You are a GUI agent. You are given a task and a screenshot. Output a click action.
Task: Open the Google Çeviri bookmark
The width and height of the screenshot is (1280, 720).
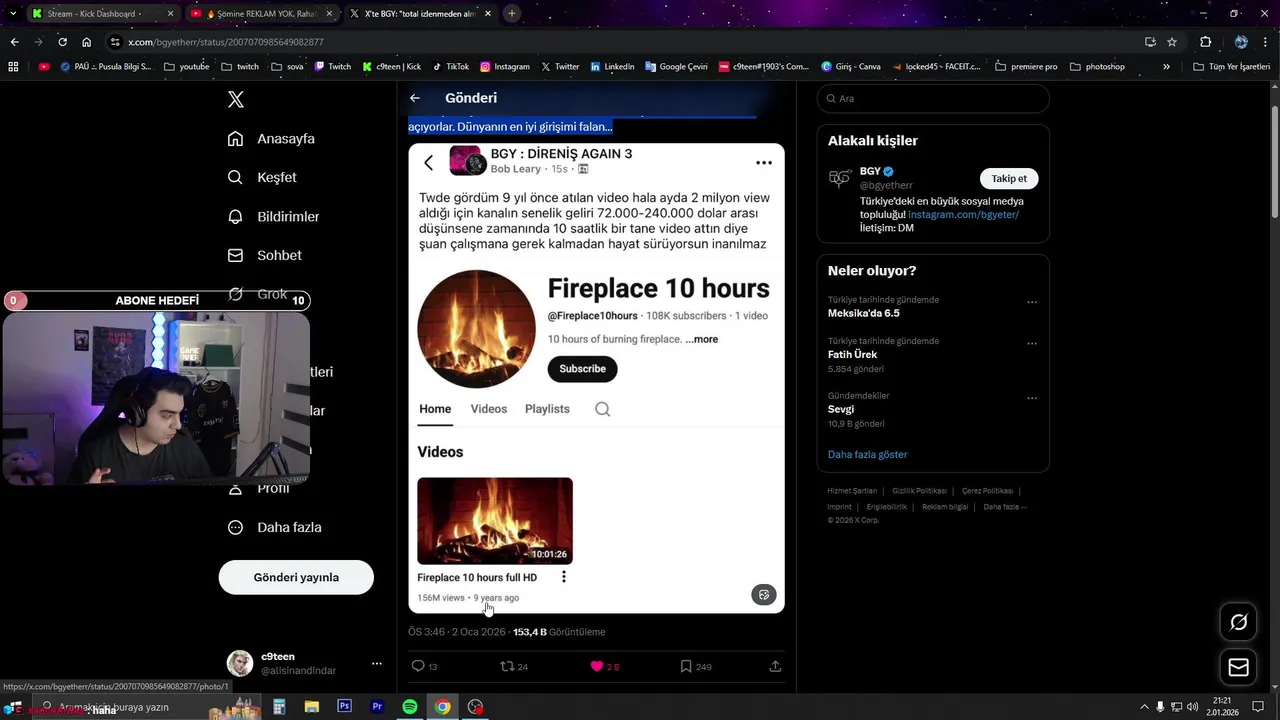pyautogui.click(x=676, y=67)
